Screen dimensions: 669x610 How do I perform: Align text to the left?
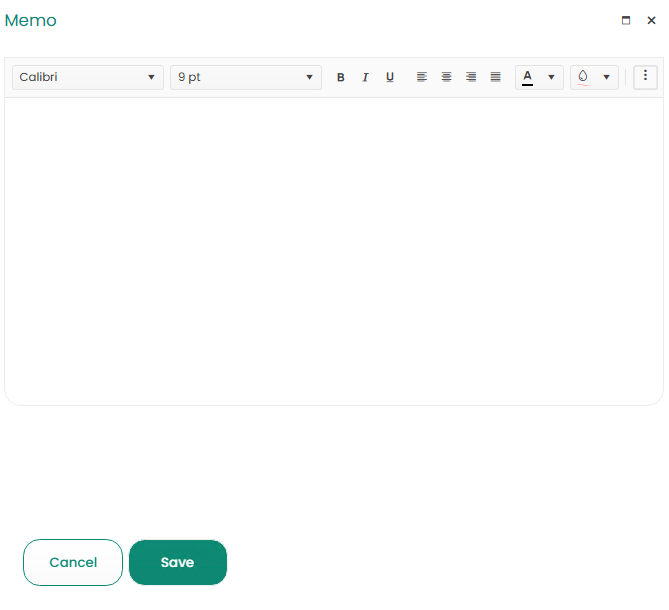422,77
